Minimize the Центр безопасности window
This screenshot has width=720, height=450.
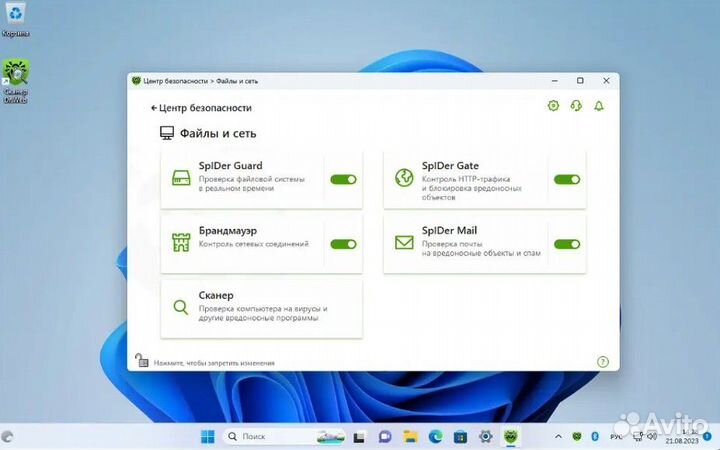[x=555, y=81]
